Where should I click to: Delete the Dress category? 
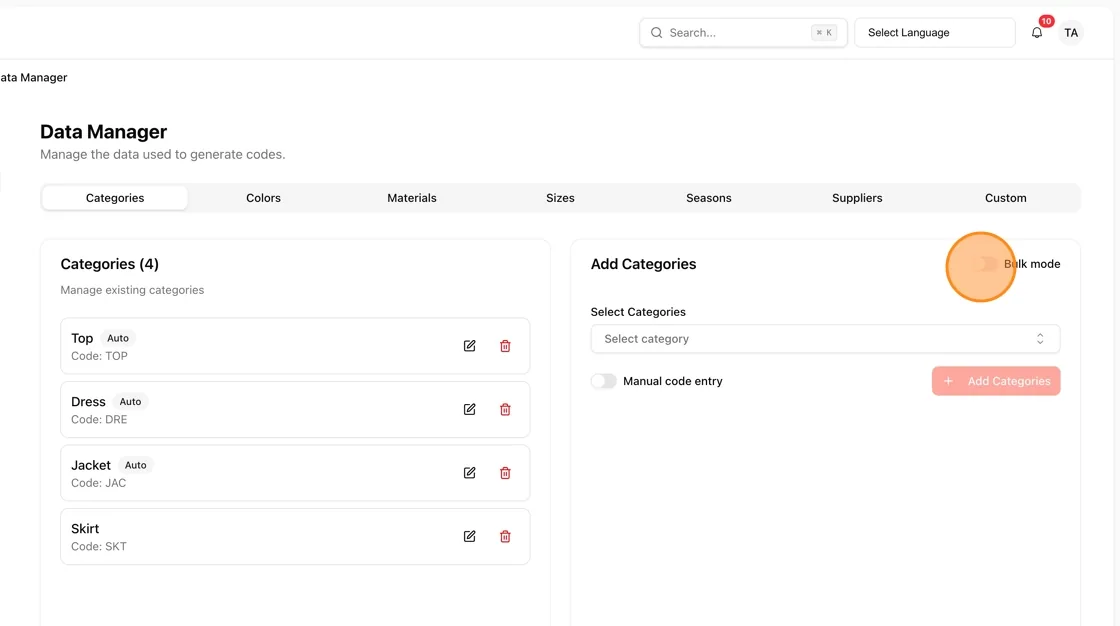505,409
